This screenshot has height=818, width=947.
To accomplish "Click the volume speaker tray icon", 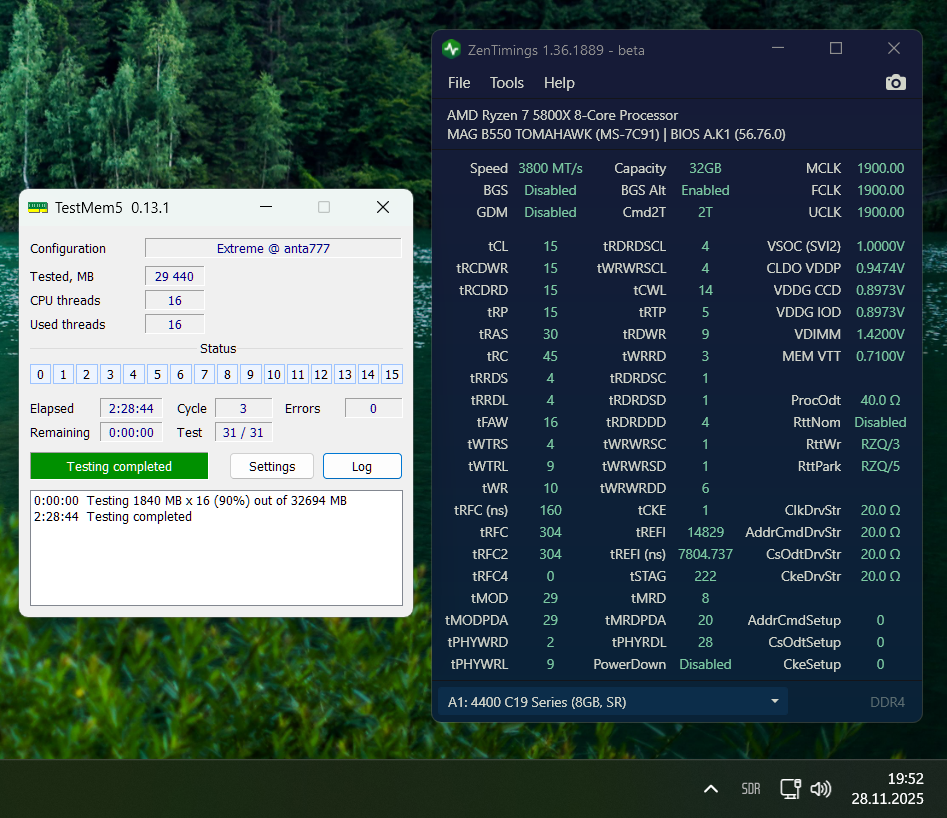I will [821, 789].
